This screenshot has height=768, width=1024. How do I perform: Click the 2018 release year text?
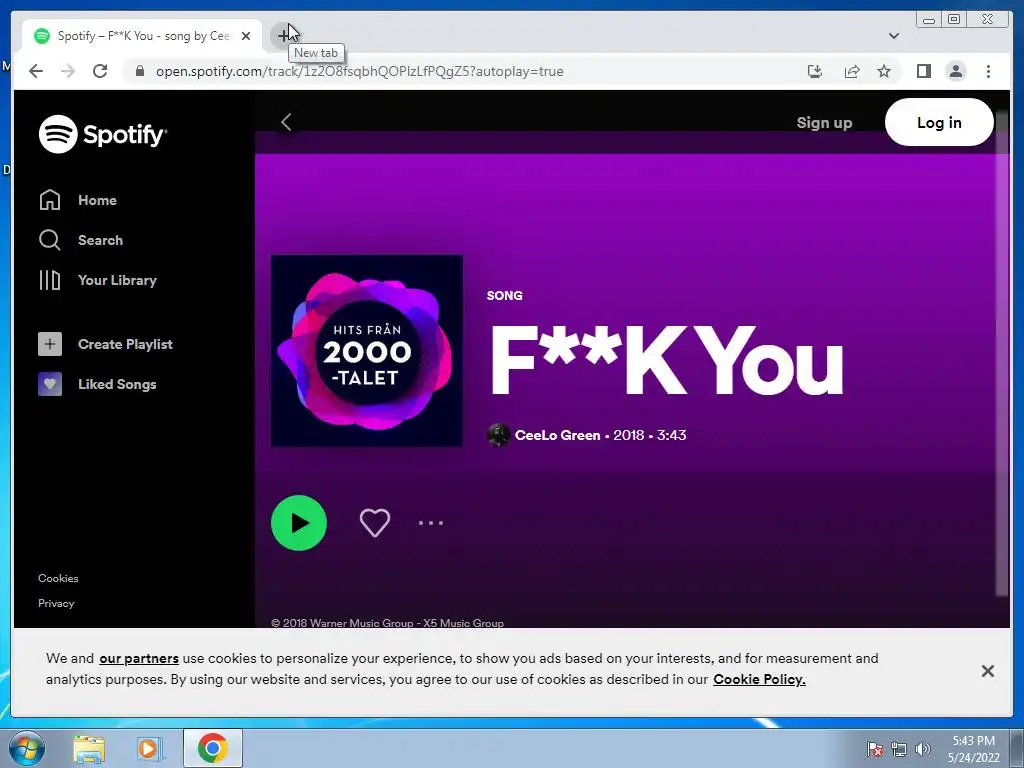point(628,435)
